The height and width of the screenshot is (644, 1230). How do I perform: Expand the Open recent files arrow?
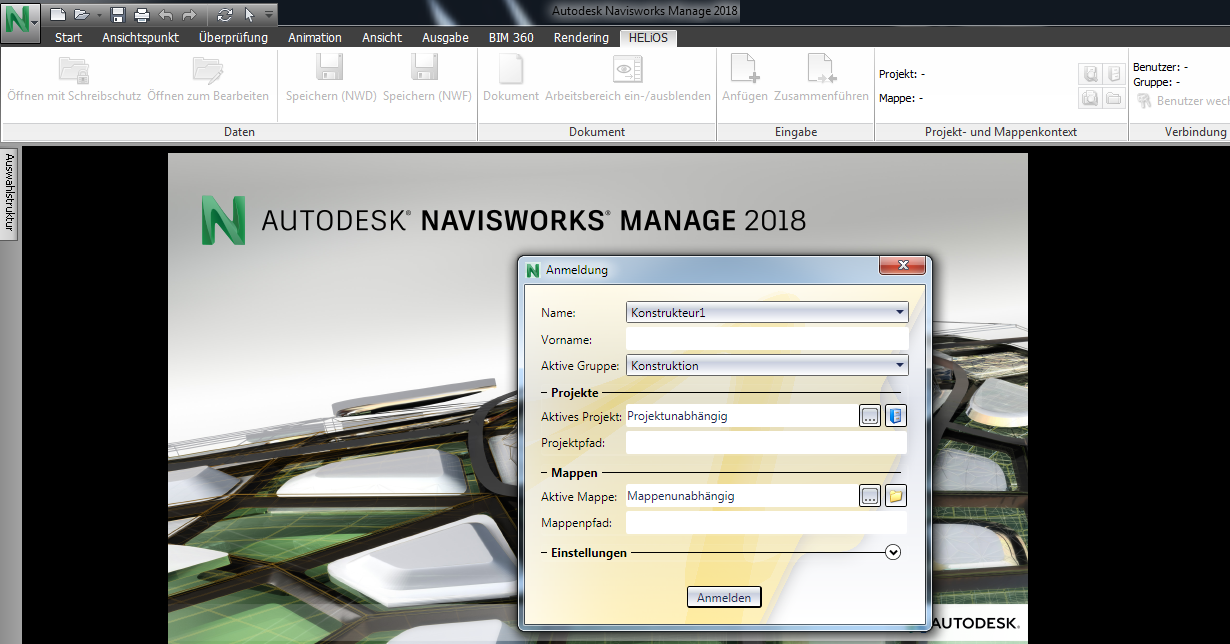click(x=99, y=15)
